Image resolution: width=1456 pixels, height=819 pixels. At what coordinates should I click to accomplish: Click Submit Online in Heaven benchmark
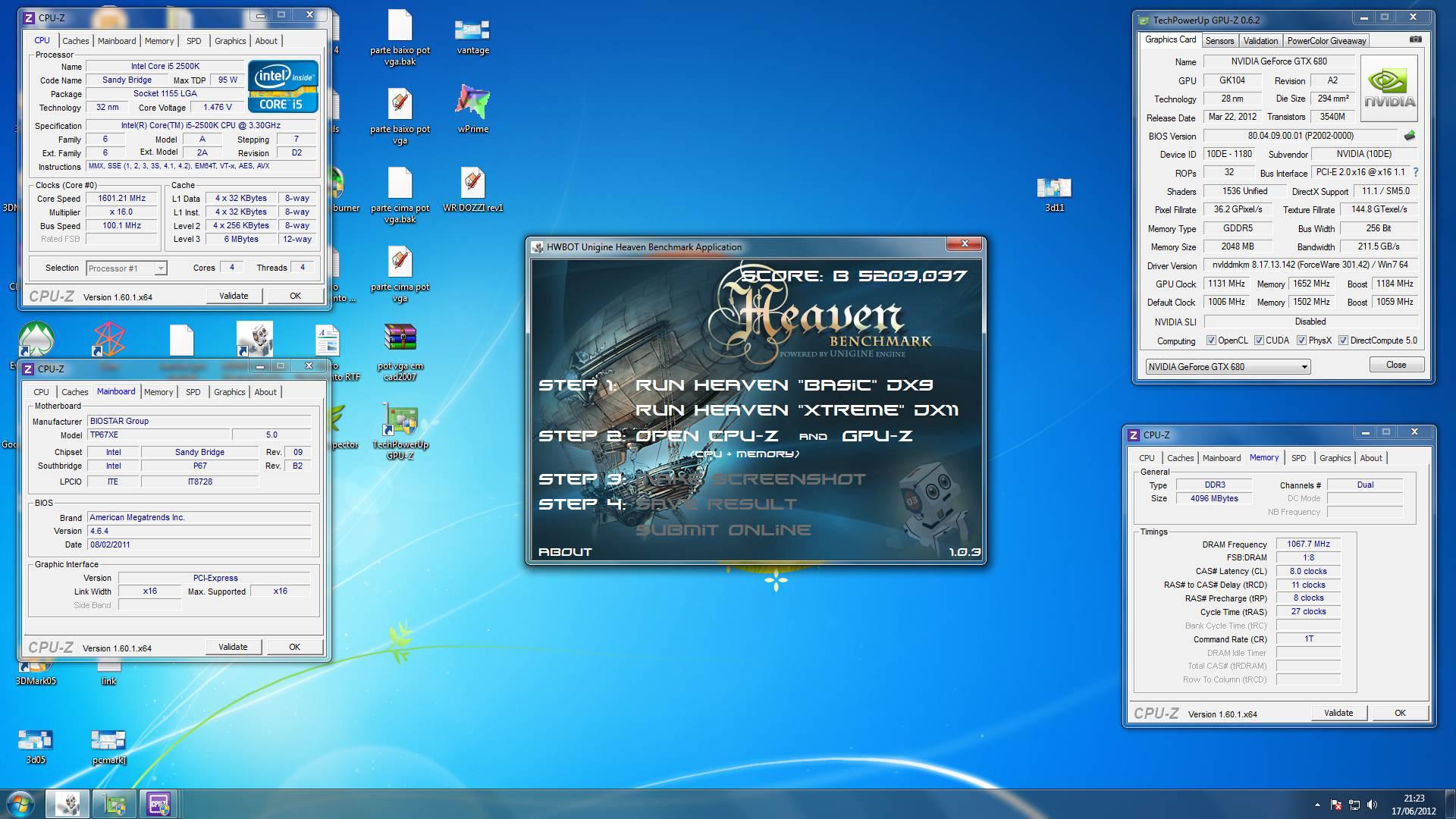[x=723, y=530]
